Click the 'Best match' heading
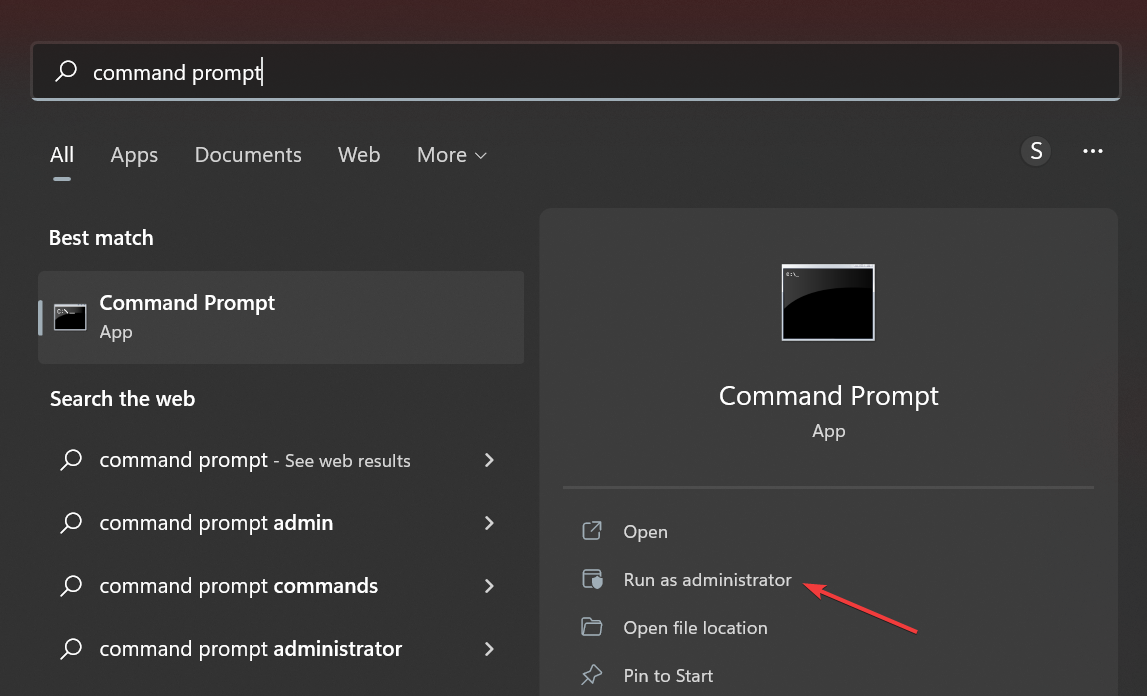The width and height of the screenshot is (1147, 696). [101, 238]
